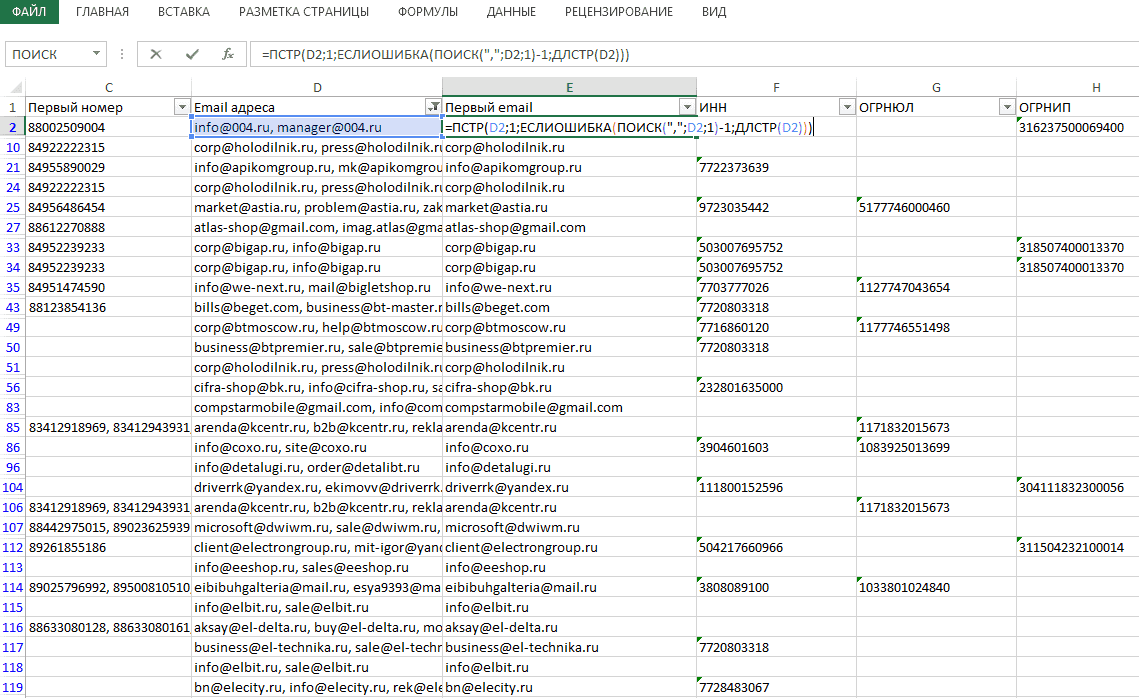Select ОГРНЮЛ value 1177746551498
Viewport: 1139px width, 698px height.
pyautogui.click(x=936, y=328)
